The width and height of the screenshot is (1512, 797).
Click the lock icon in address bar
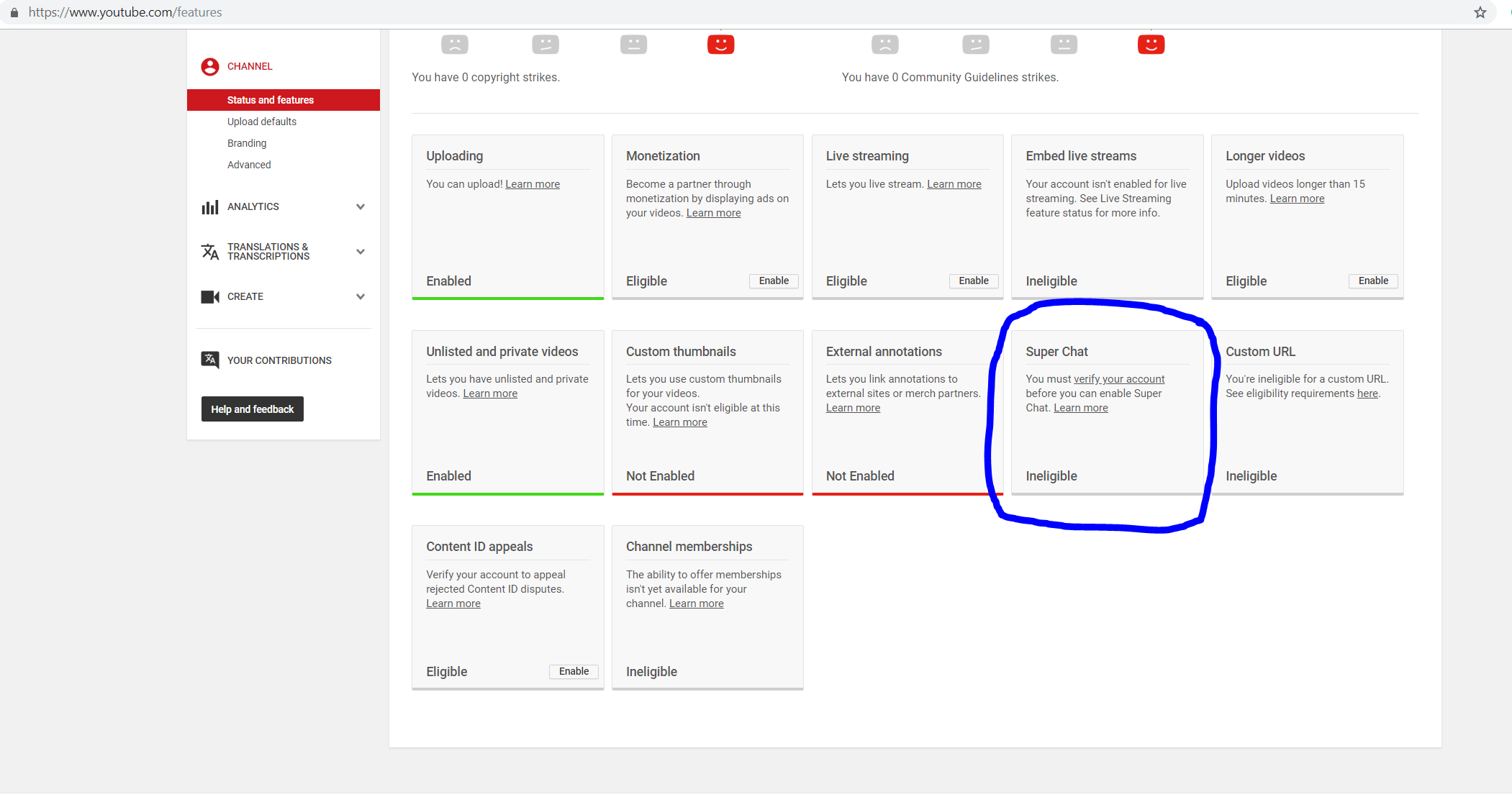click(14, 12)
